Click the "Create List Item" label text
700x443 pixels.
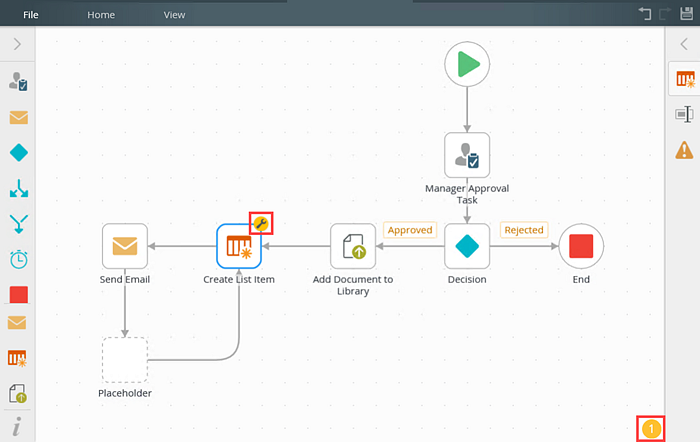(239, 279)
